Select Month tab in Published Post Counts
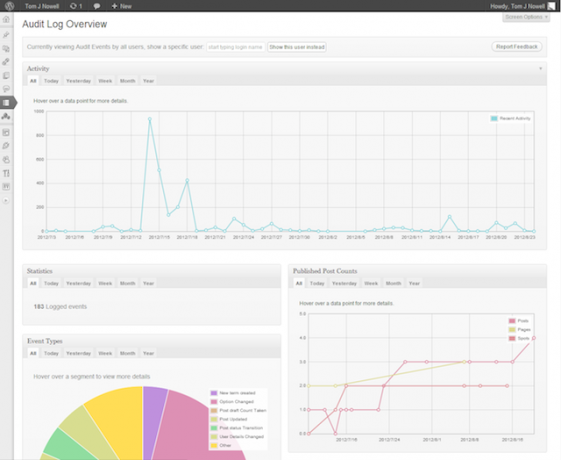Image resolution: width=561 pixels, height=460 pixels. 393,283
